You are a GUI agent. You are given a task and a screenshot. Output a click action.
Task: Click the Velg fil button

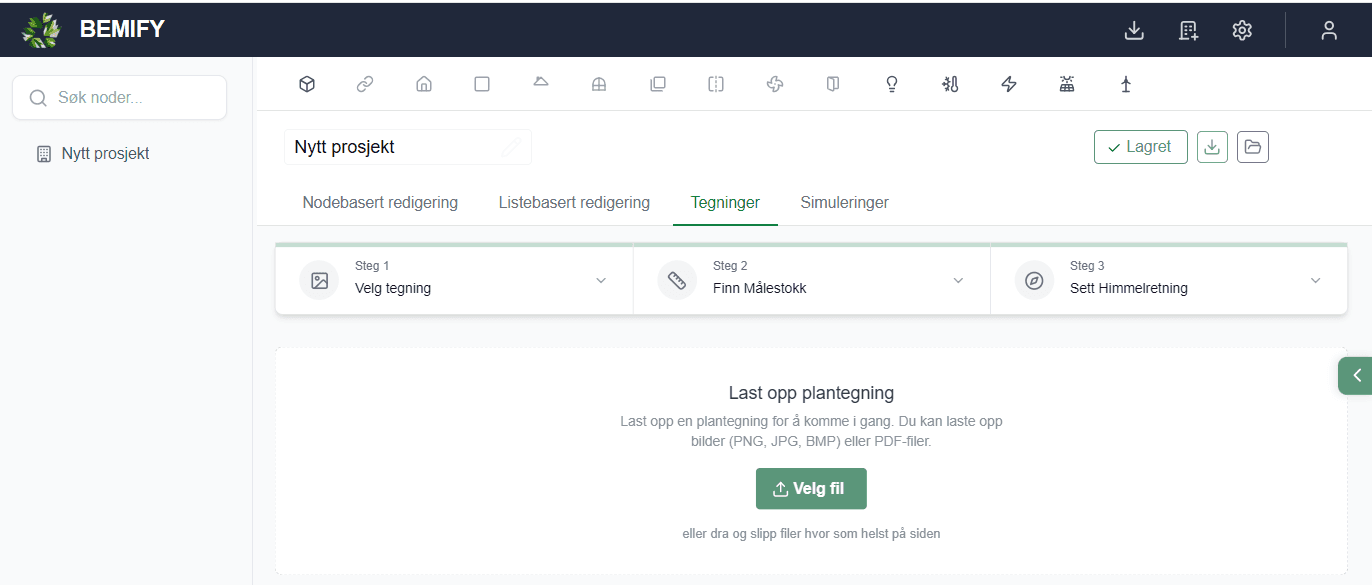(x=811, y=489)
